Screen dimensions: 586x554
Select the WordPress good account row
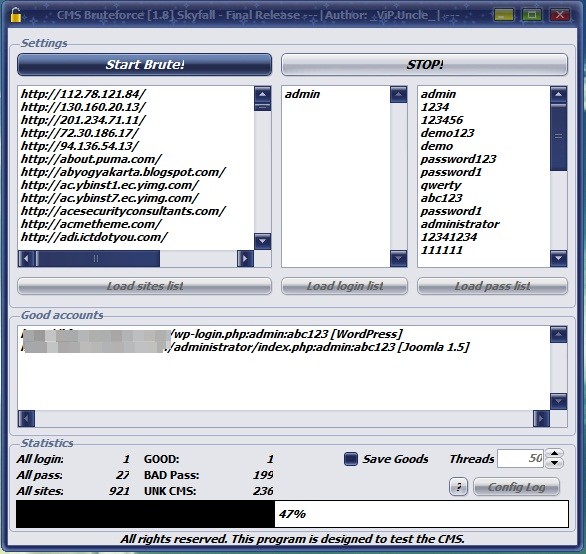(x=212, y=334)
